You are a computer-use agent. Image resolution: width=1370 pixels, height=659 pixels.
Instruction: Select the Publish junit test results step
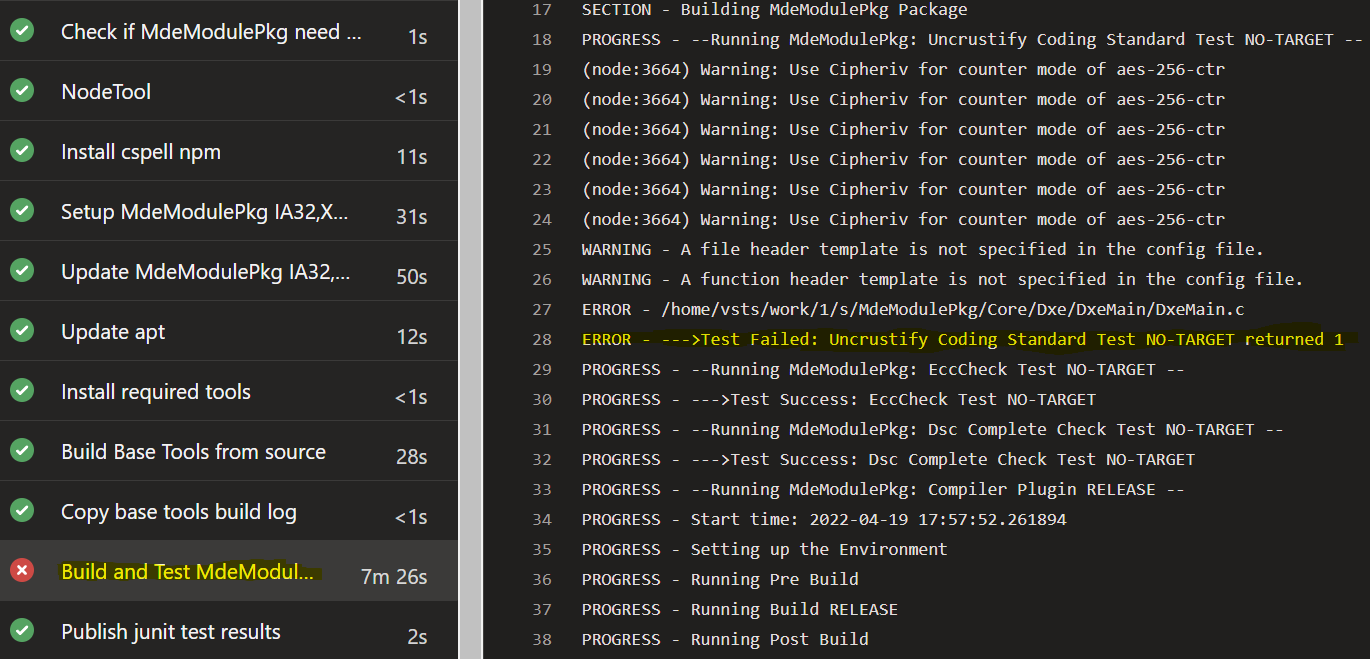tap(171, 632)
